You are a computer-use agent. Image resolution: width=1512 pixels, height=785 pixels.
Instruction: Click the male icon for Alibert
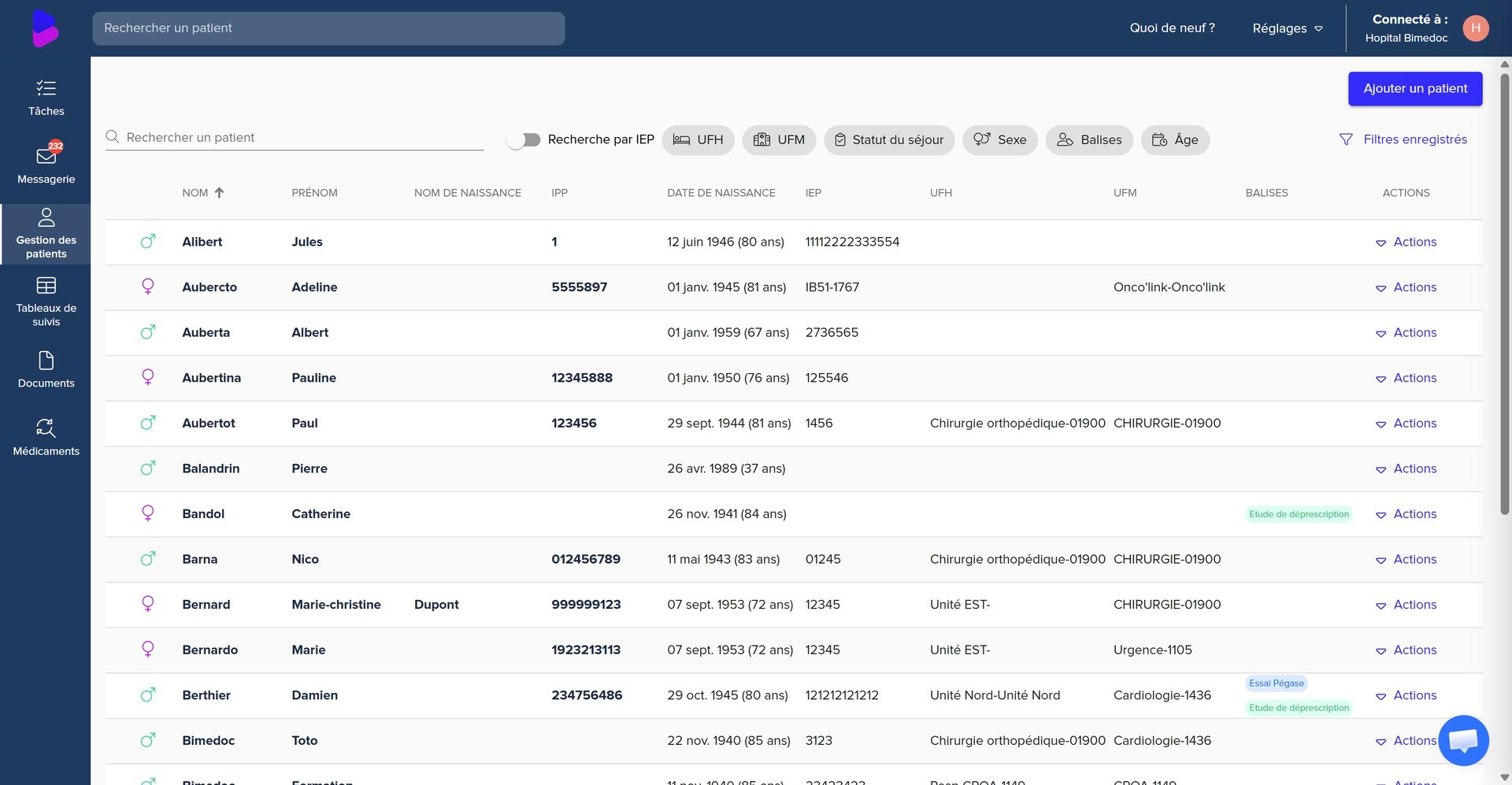tap(148, 242)
